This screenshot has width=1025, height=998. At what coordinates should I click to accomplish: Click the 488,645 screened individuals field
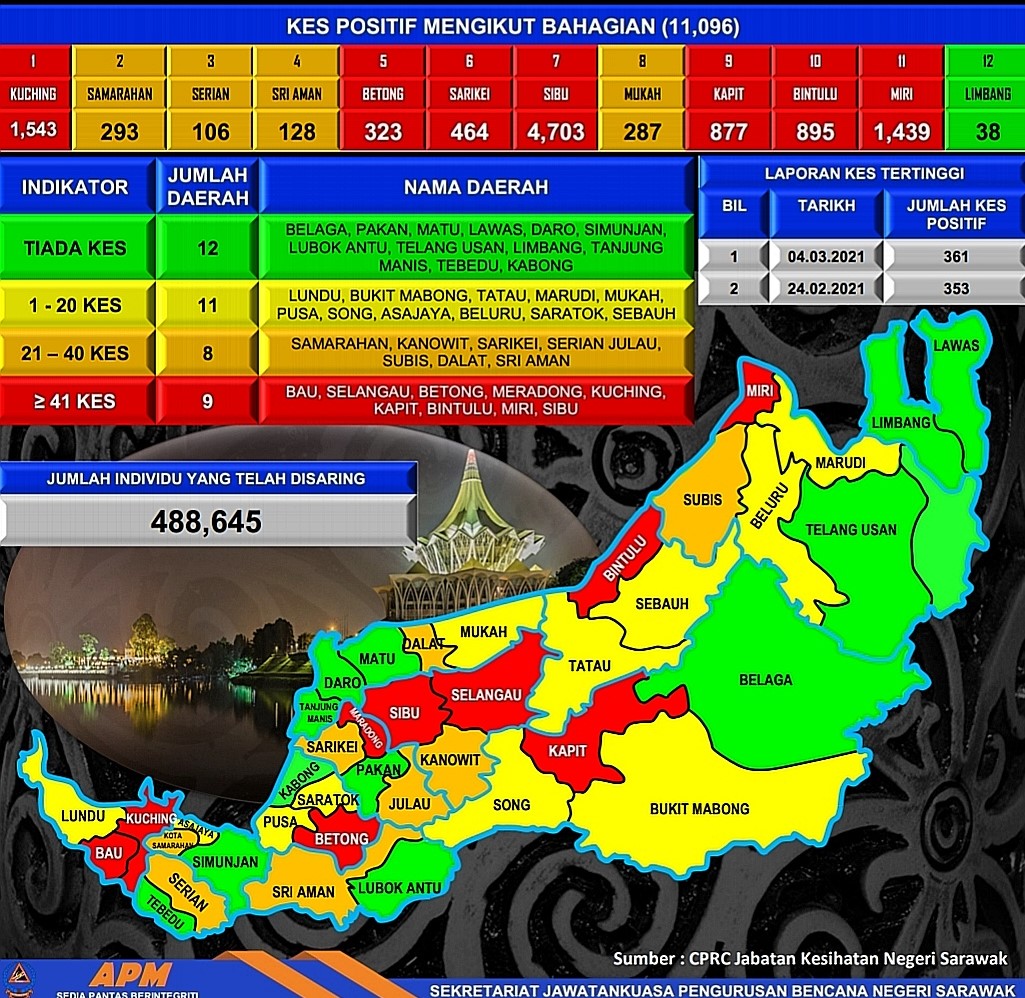(207, 522)
